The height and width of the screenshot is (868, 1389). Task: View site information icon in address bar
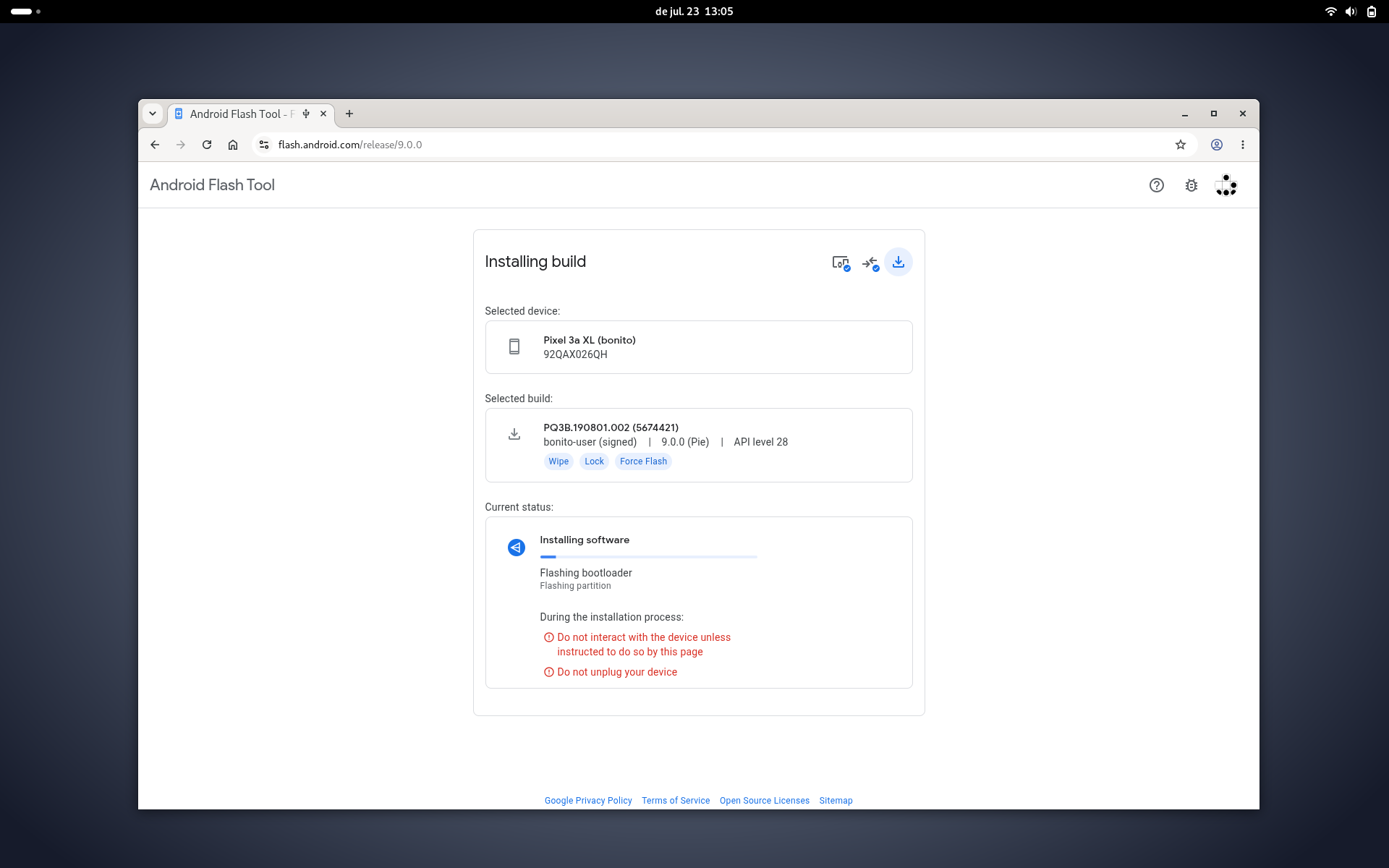coord(264,145)
